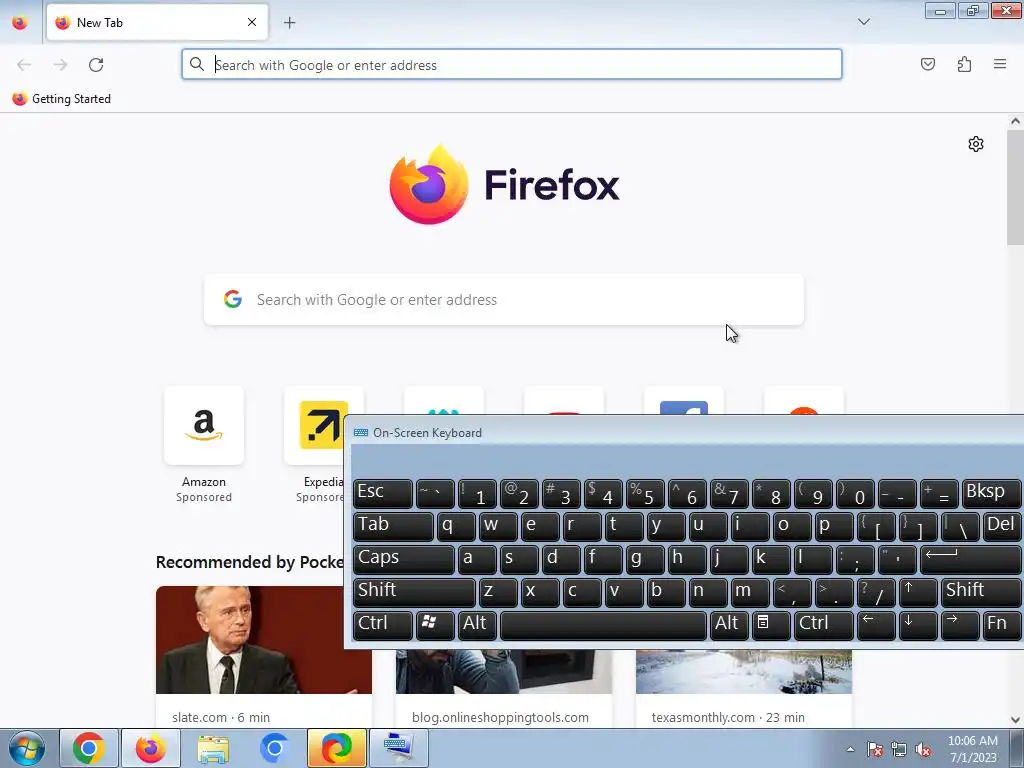This screenshot has width=1024, height=768.
Task: Focus the address bar search field
Action: (512, 65)
